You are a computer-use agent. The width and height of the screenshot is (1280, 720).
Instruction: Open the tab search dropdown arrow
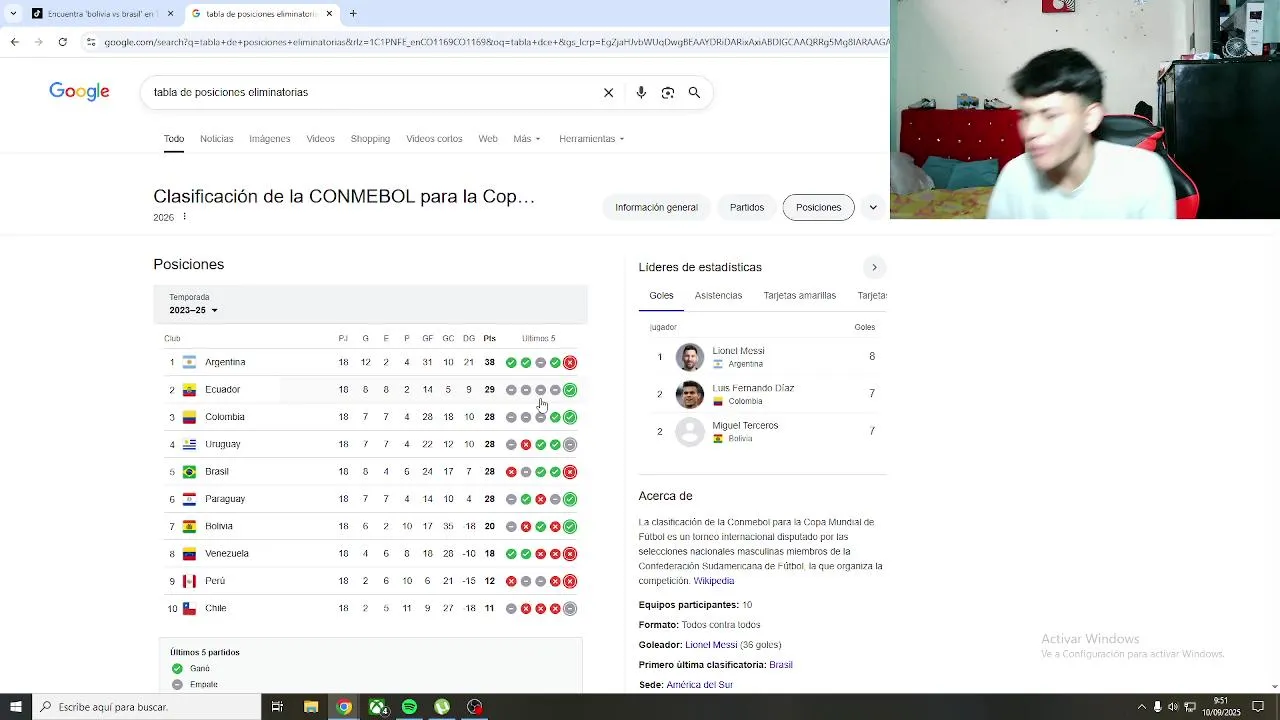[12, 13]
